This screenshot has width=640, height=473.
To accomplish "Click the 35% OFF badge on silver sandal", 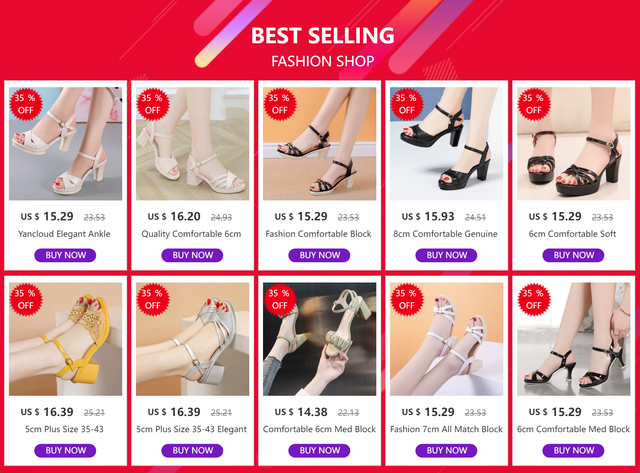I will (153, 300).
